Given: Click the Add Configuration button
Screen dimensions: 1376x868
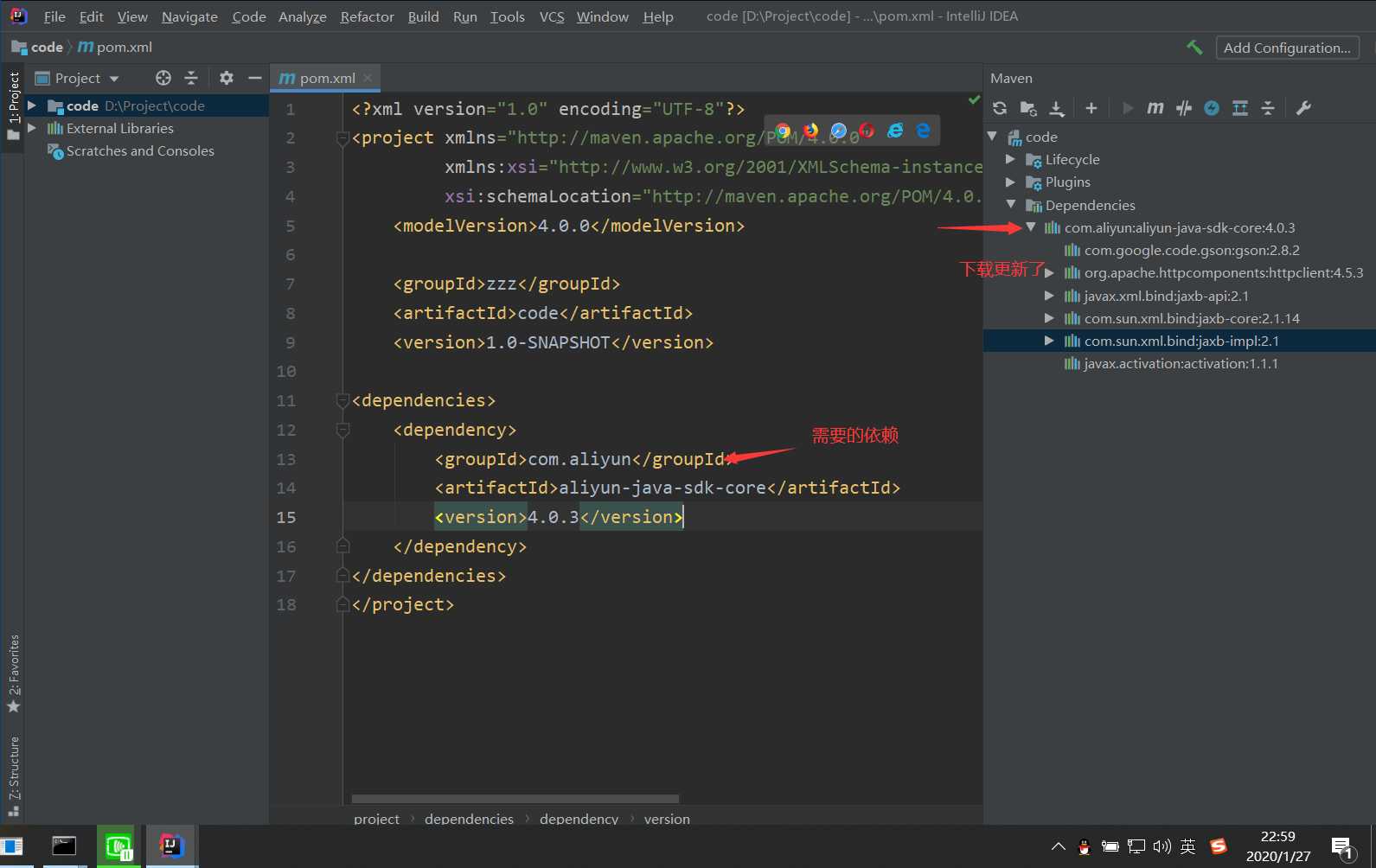Looking at the screenshot, I should pyautogui.click(x=1287, y=48).
